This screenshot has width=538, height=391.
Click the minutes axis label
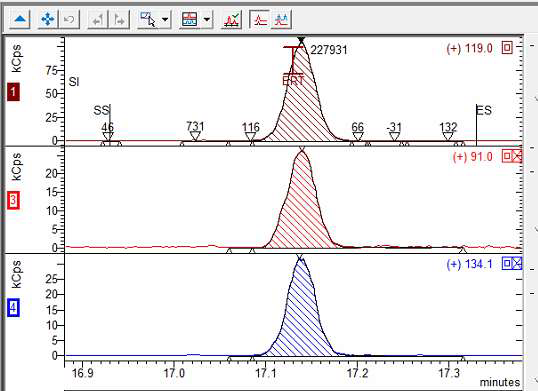point(500,382)
